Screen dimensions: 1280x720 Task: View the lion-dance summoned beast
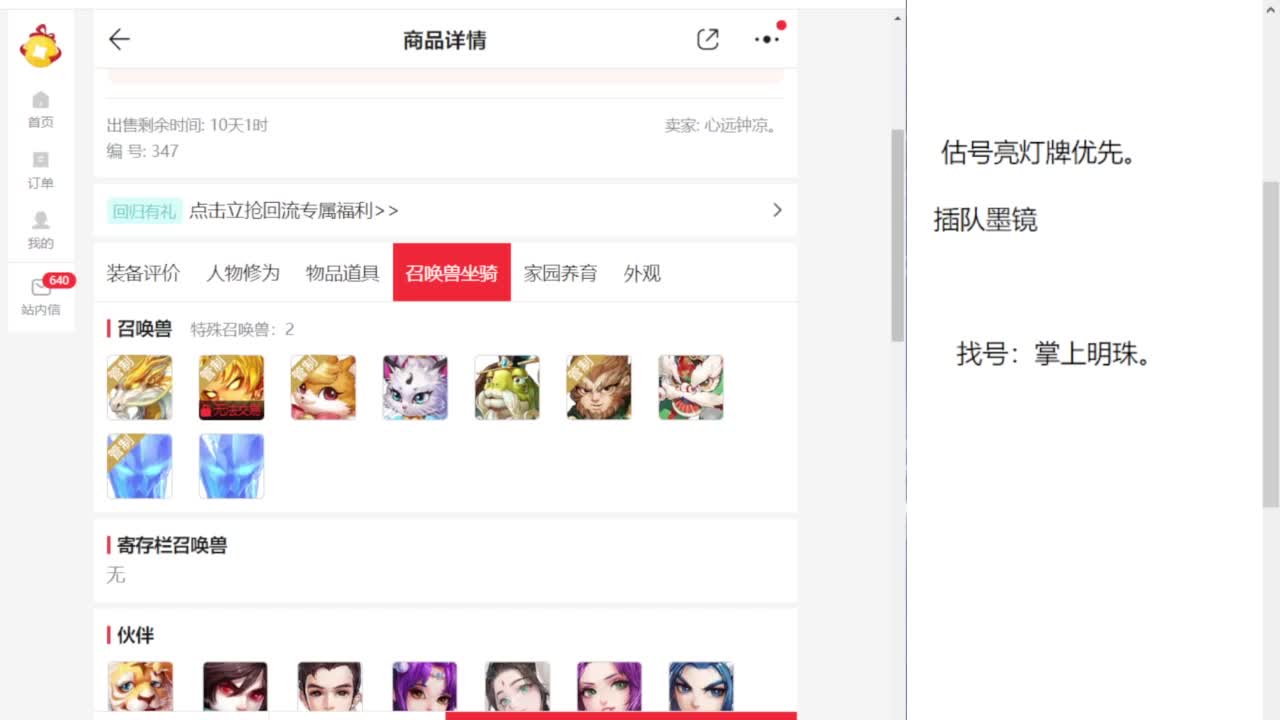tap(691, 387)
